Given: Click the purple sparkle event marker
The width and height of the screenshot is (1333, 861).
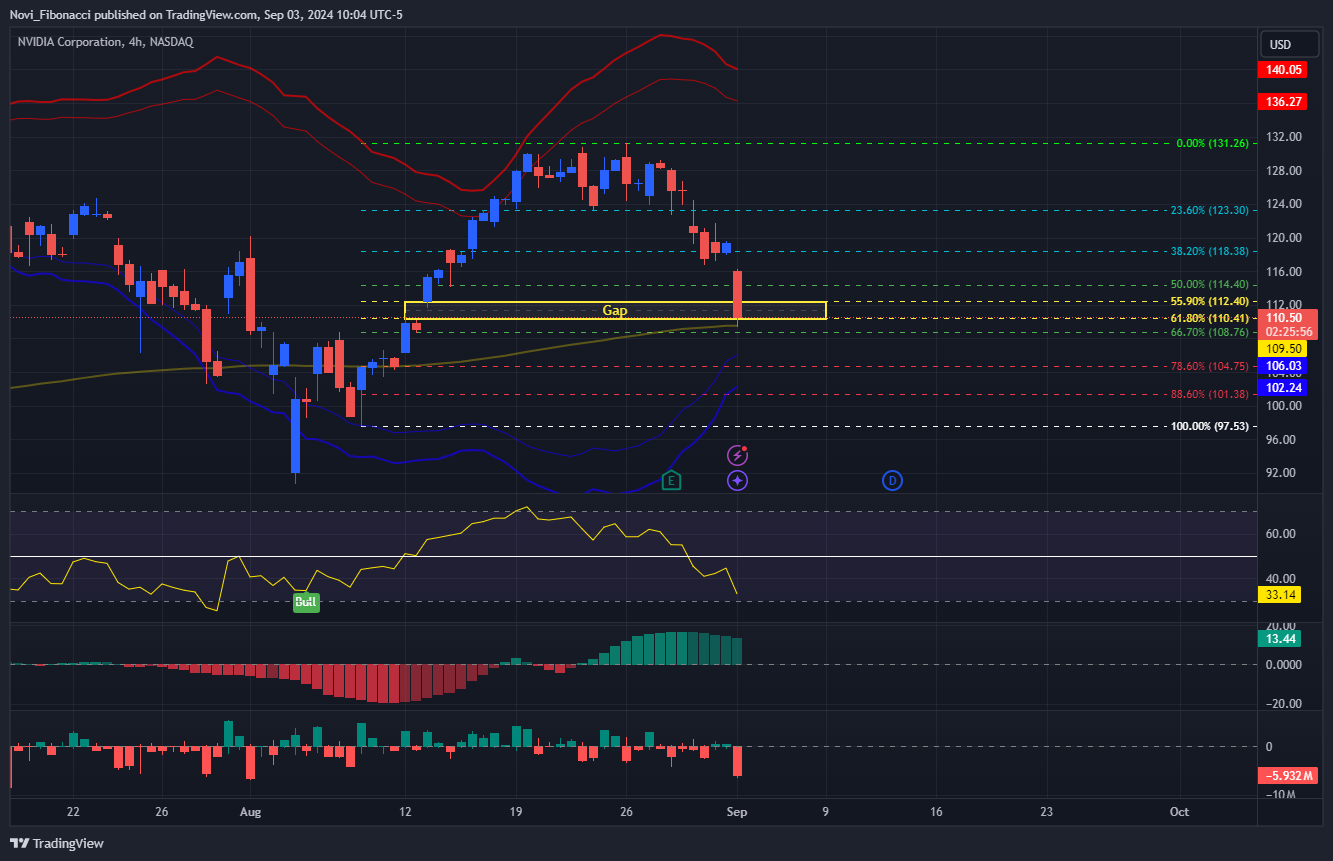Looking at the screenshot, I should click(x=737, y=481).
